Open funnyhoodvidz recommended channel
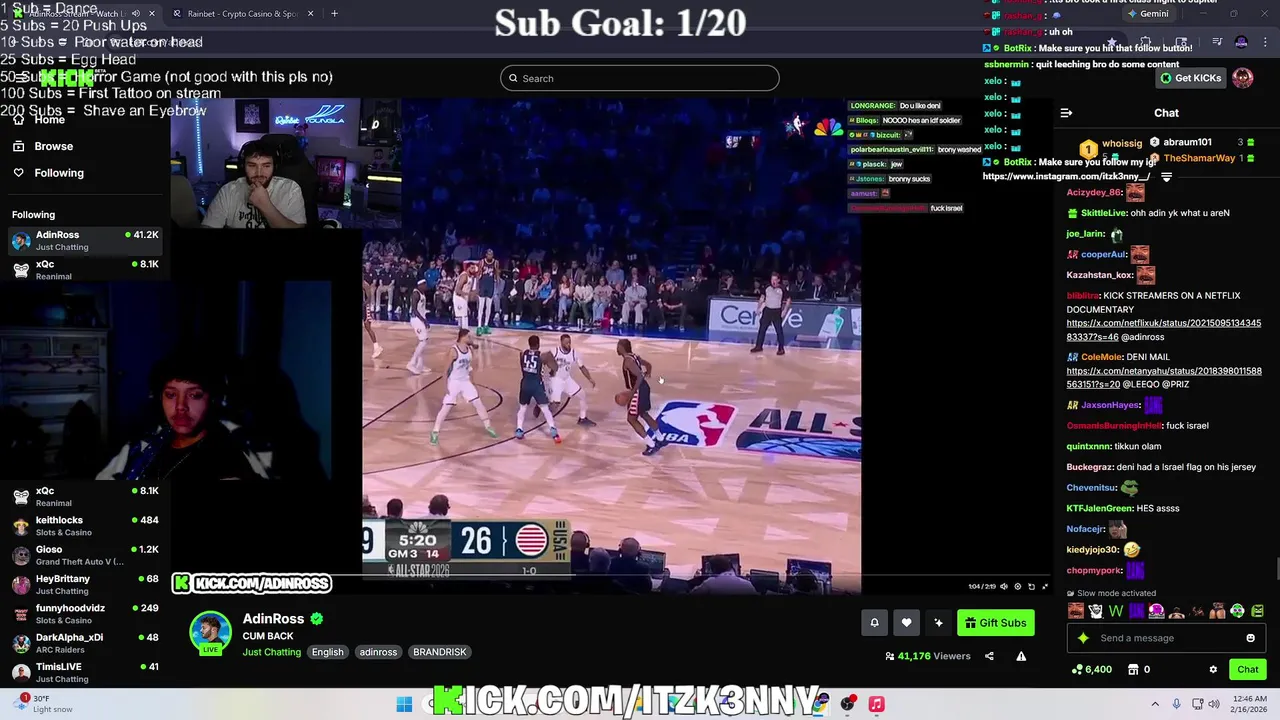The height and width of the screenshot is (720, 1280). click(84, 614)
